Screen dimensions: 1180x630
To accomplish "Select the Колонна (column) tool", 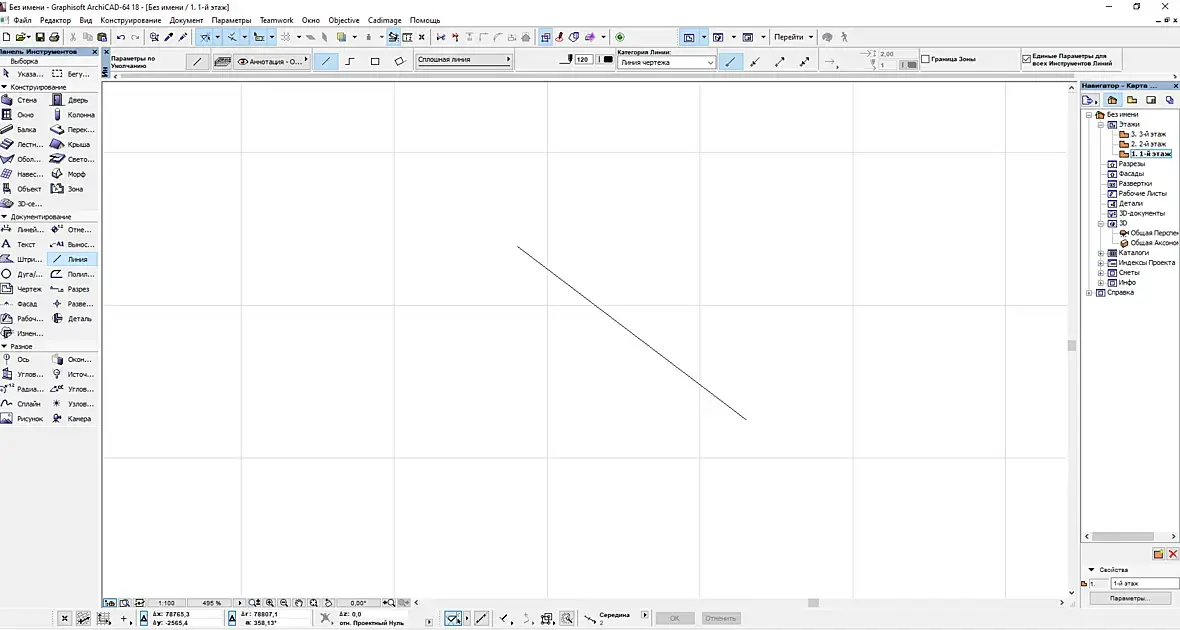I will coord(72,114).
